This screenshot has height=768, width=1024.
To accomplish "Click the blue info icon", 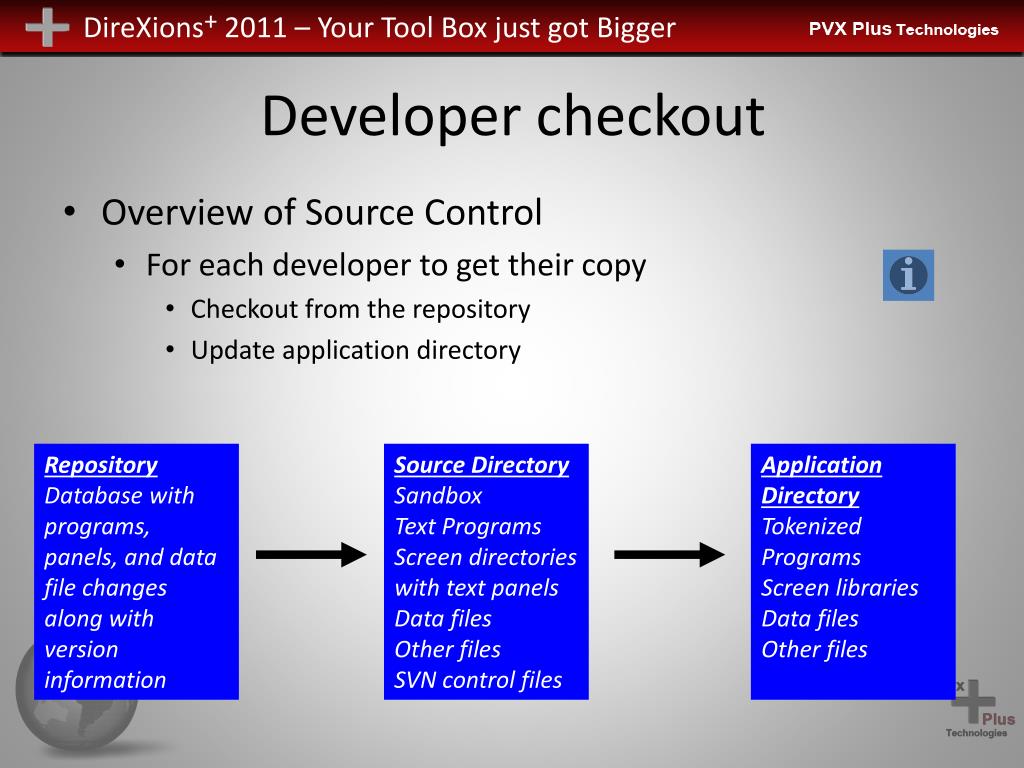I will (x=908, y=275).
